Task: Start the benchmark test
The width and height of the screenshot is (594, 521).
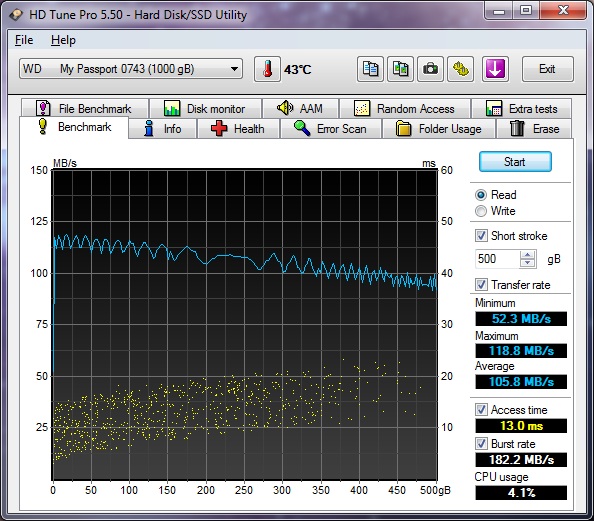Action: click(515, 162)
